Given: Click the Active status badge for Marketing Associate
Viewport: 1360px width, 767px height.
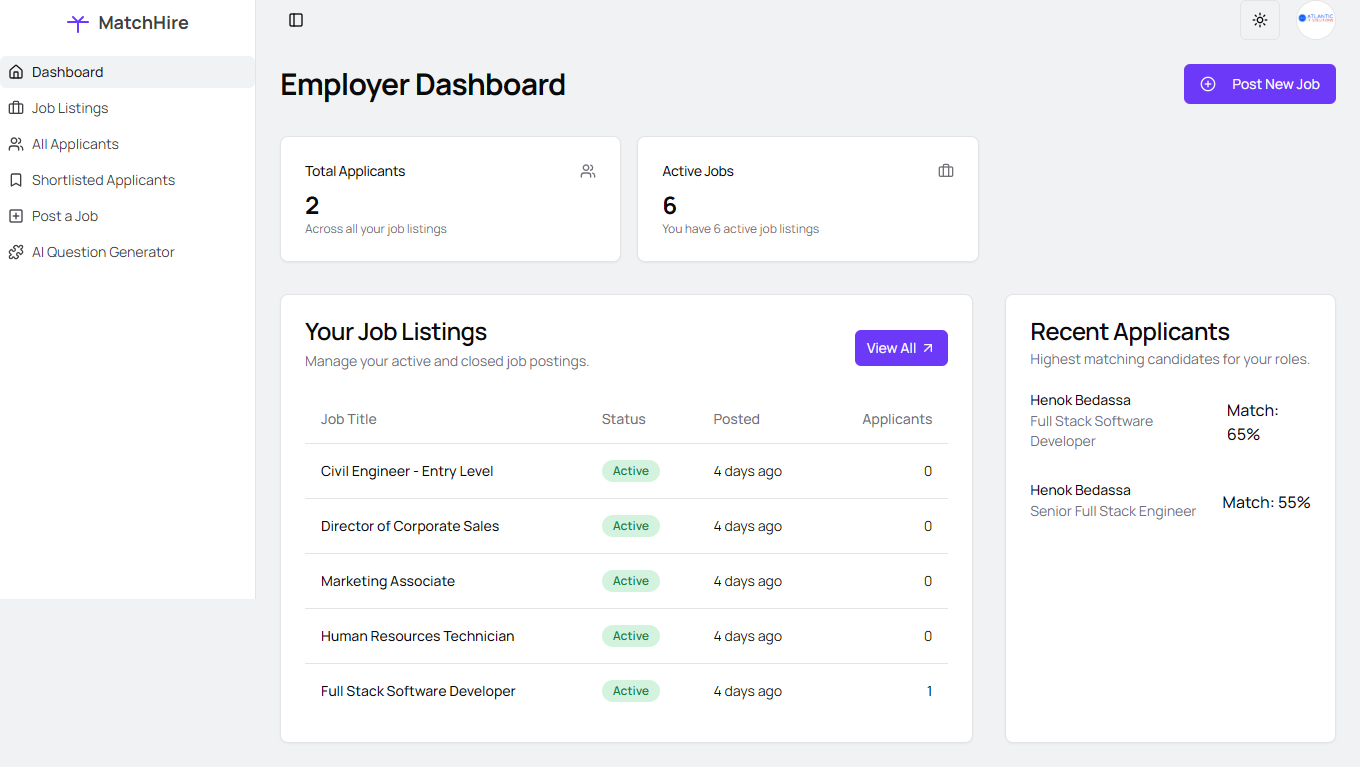Looking at the screenshot, I should click(631, 581).
